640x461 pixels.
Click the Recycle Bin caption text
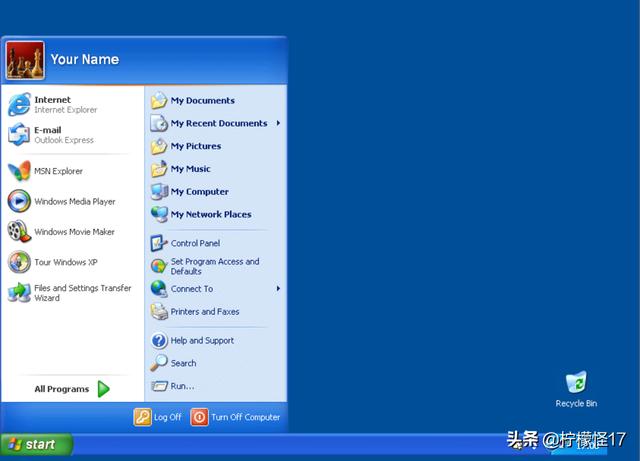[576, 403]
